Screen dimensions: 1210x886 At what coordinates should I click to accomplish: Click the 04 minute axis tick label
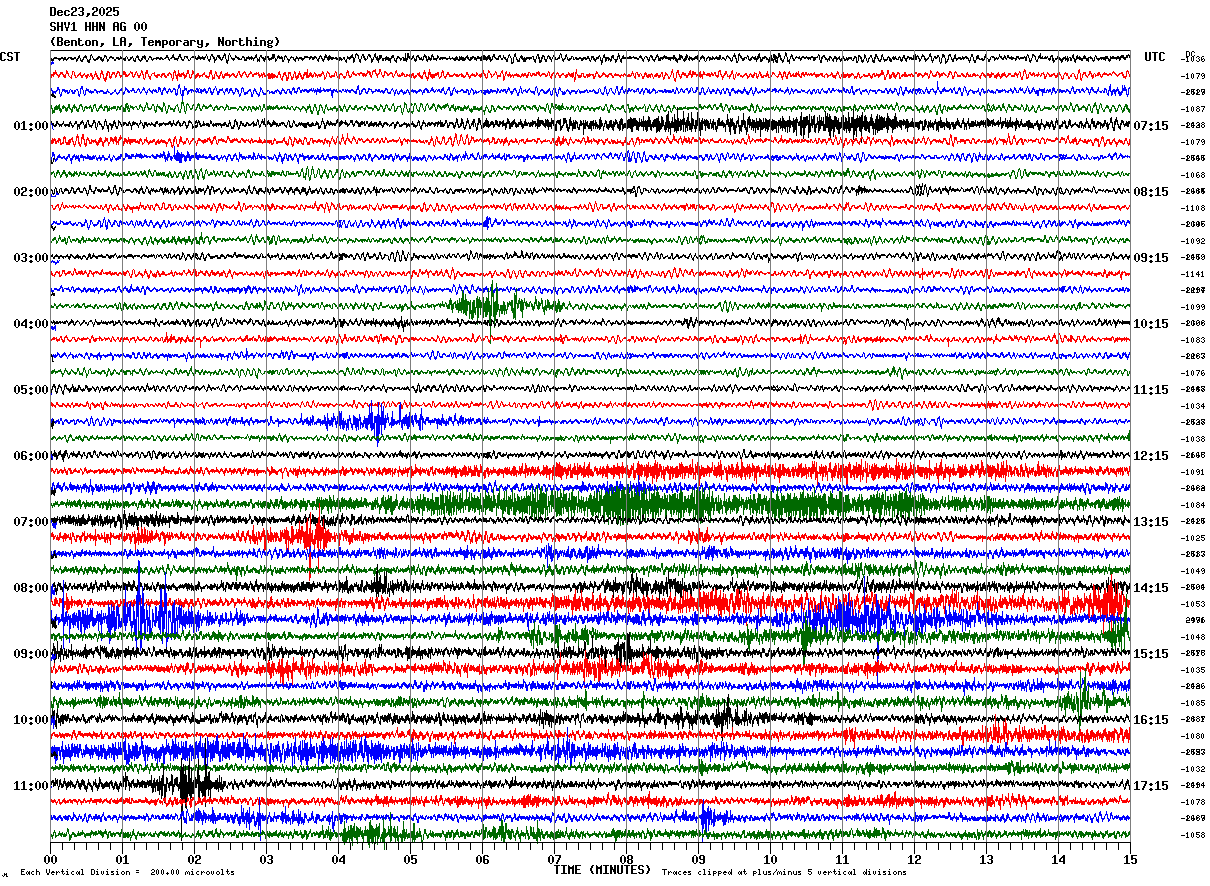tap(338, 859)
